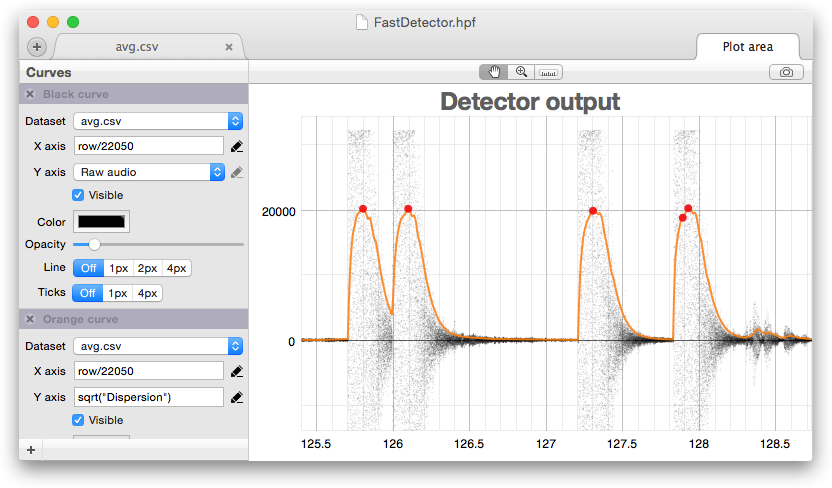The height and width of the screenshot is (488, 832).
Task: Uncheck Visible for the Orange curve
Action: (x=79, y=420)
